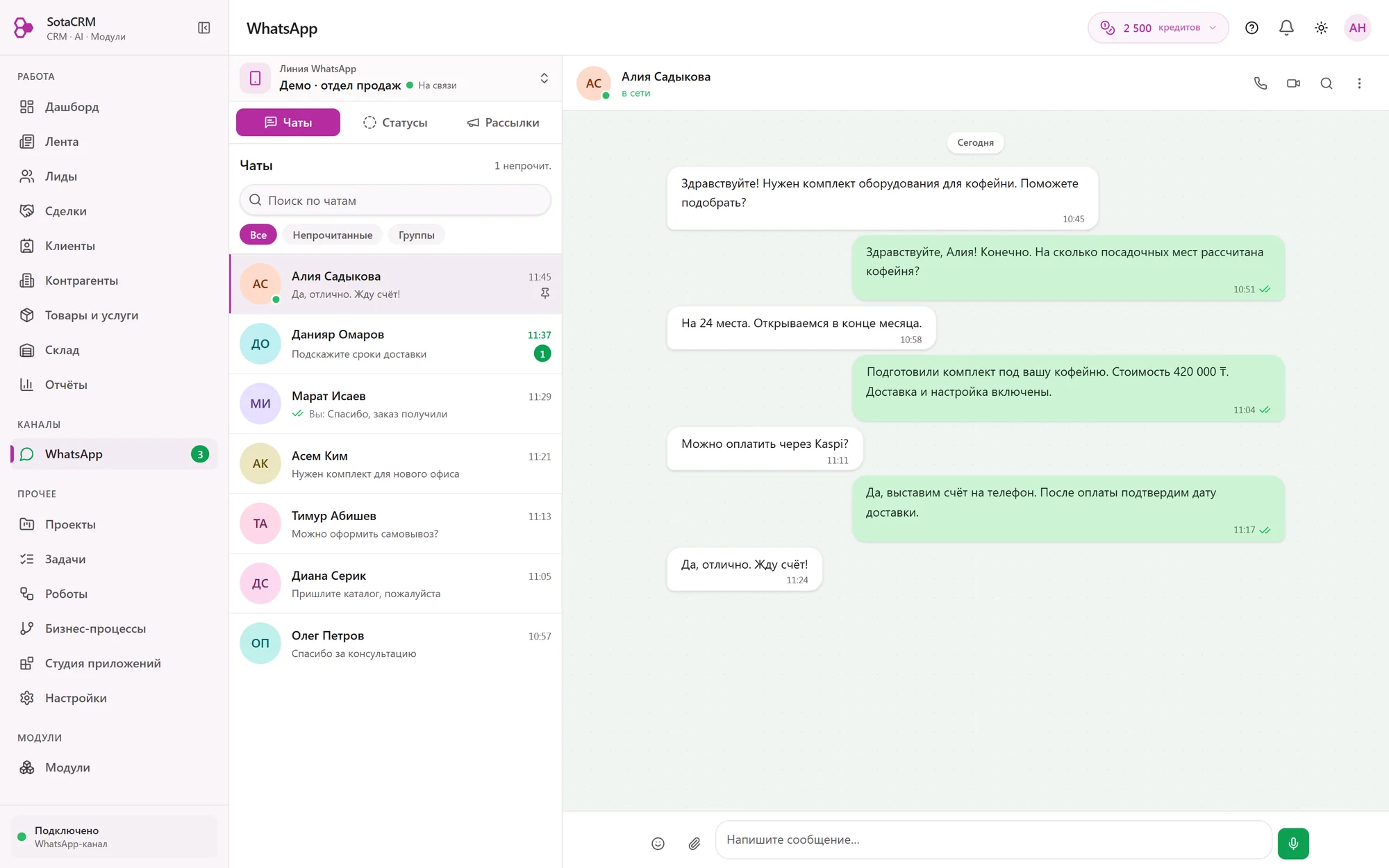
Task: Attach a file with paperclip icon
Action: click(694, 843)
